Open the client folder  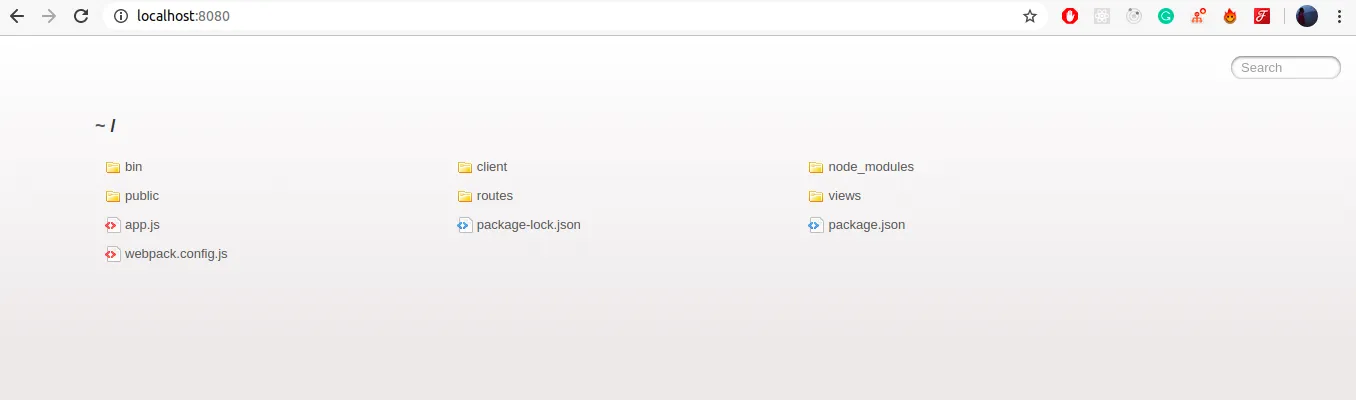[x=491, y=167]
